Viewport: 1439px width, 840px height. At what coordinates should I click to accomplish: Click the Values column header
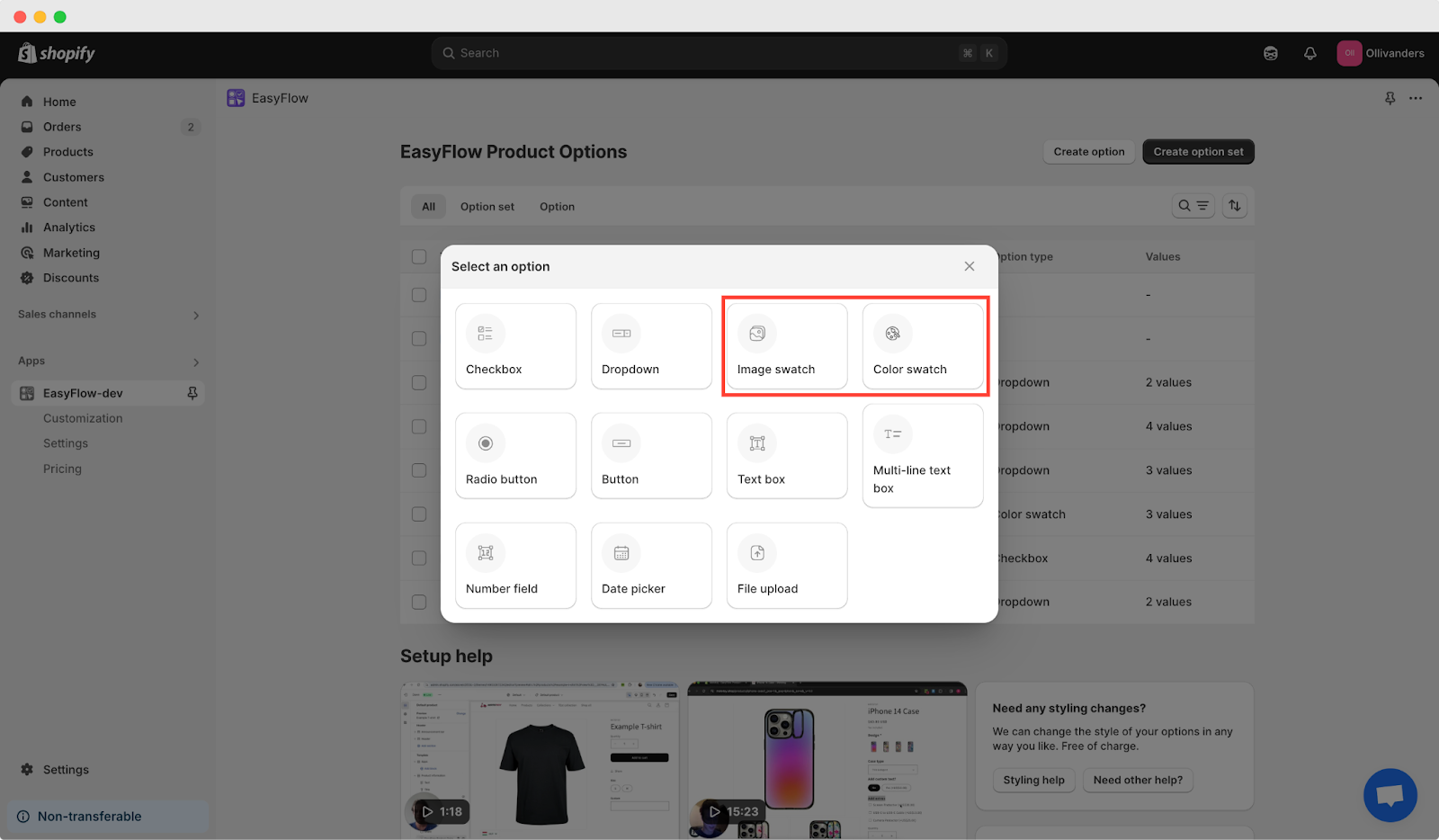click(1163, 256)
